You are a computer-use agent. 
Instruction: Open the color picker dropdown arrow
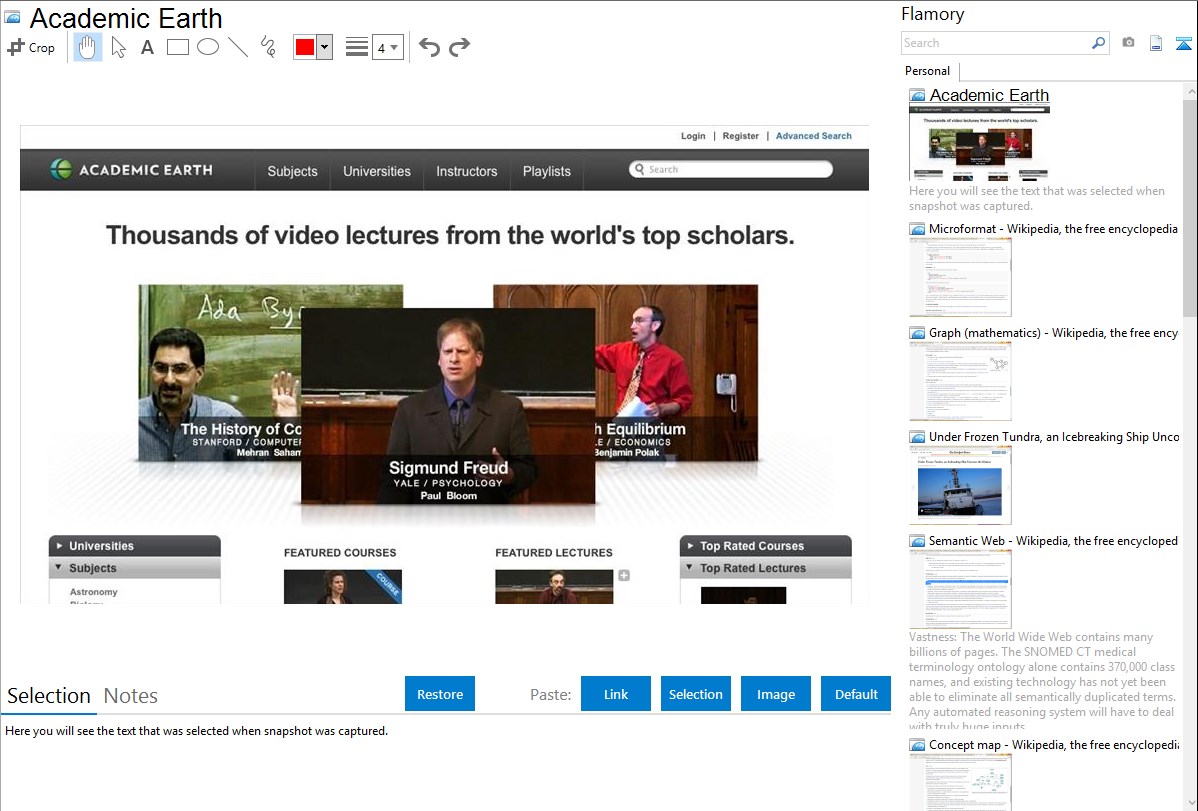(x=324, y=48)
